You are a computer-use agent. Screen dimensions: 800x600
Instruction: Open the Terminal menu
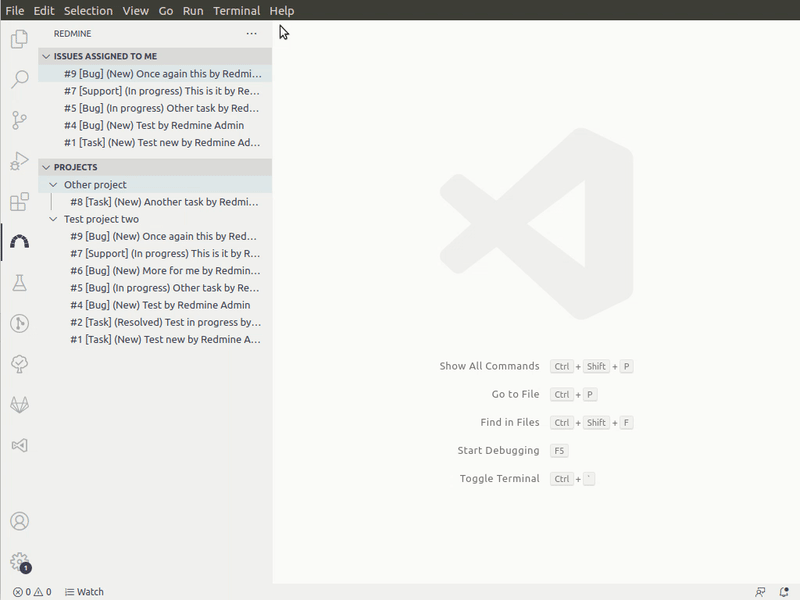click(x=237, y=11)
